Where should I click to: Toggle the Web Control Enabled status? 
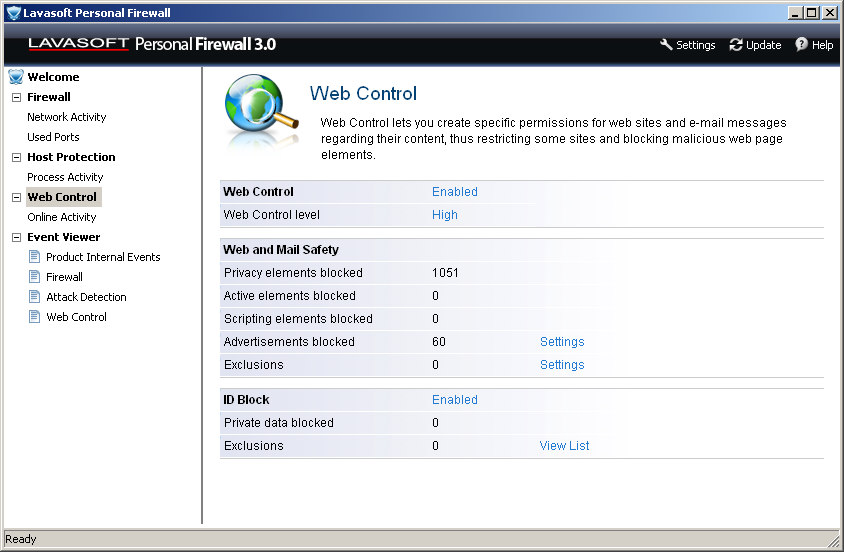tap(455, 192)
